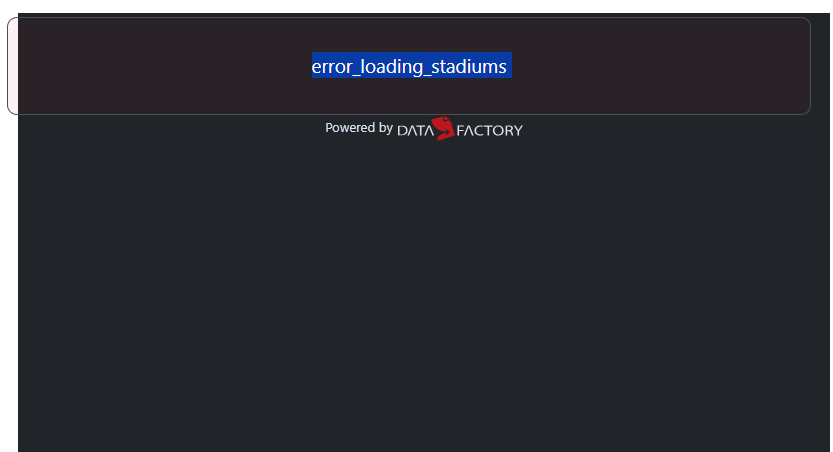
Task: Click the dark area left of "Powered by"
Action: click(170, 129)
